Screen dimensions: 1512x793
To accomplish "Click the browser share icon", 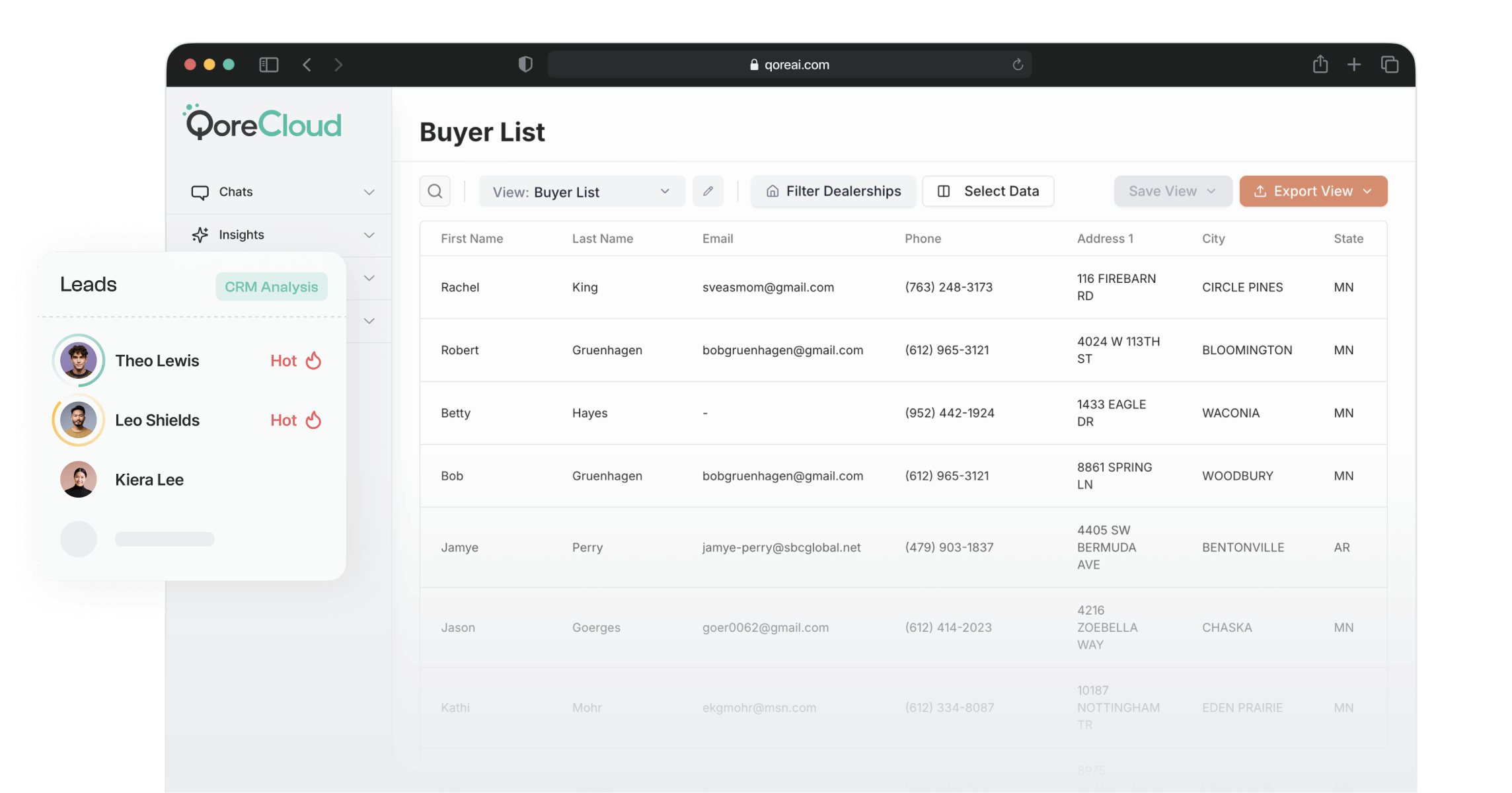I will [x=1320, y=65].
